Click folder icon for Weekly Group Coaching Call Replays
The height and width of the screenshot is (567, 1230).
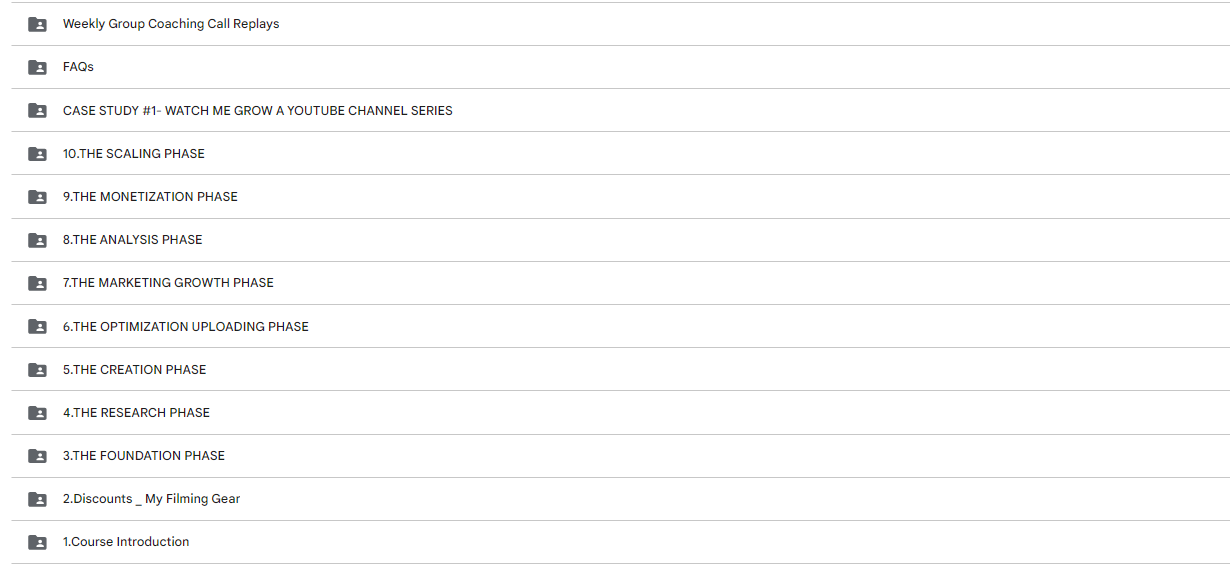[x=37, y=24]
